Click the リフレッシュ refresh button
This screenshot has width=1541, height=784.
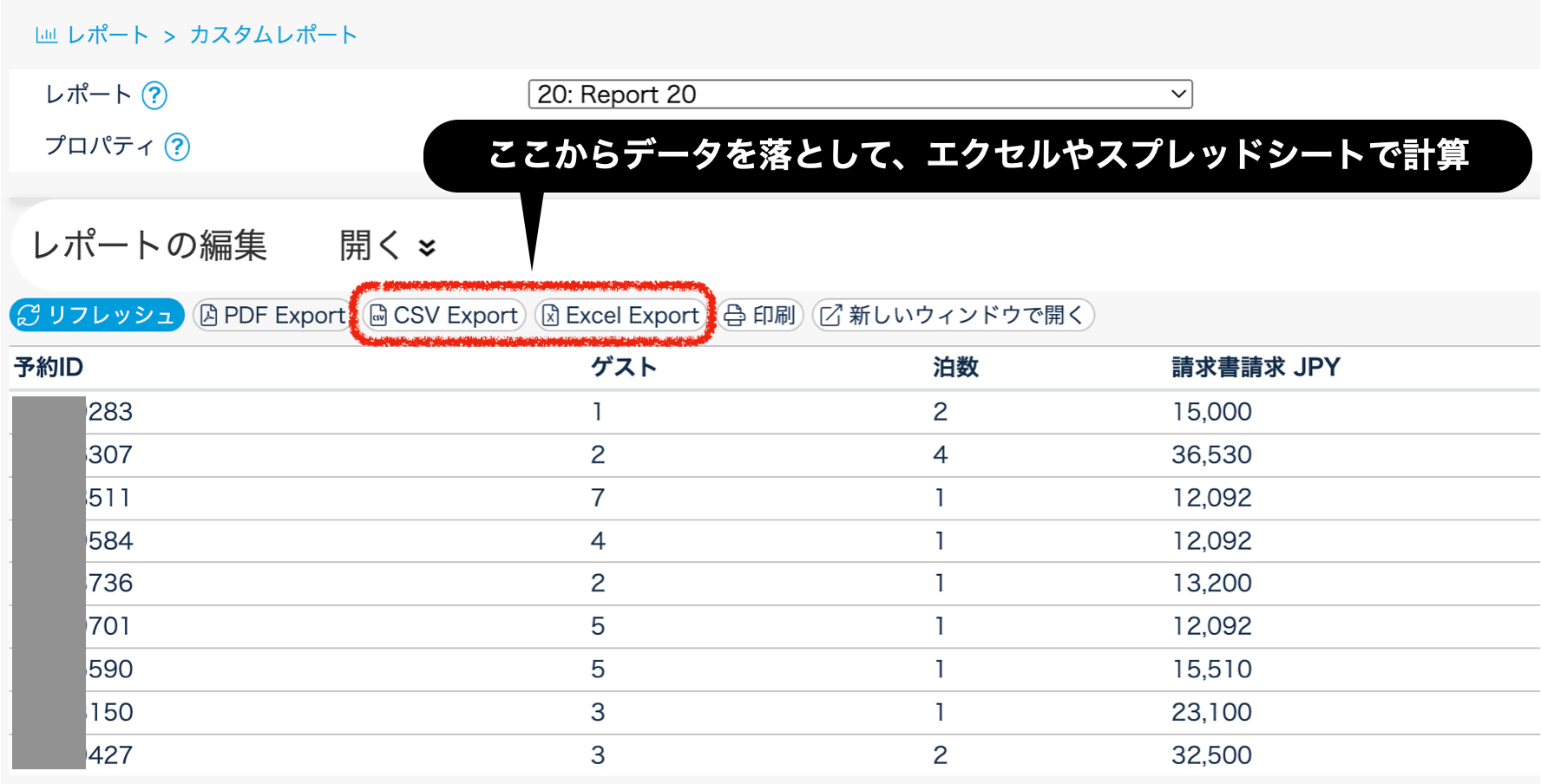97,315
